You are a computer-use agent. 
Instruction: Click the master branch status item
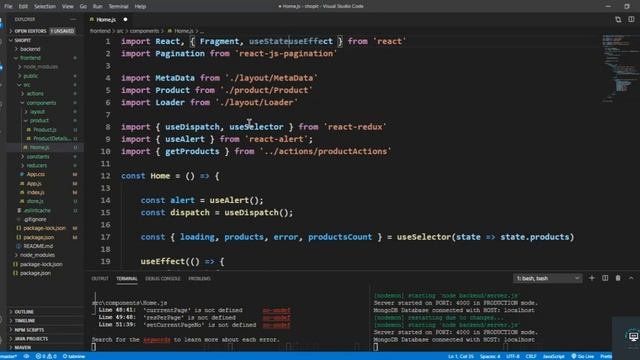[x=9, y=356]
